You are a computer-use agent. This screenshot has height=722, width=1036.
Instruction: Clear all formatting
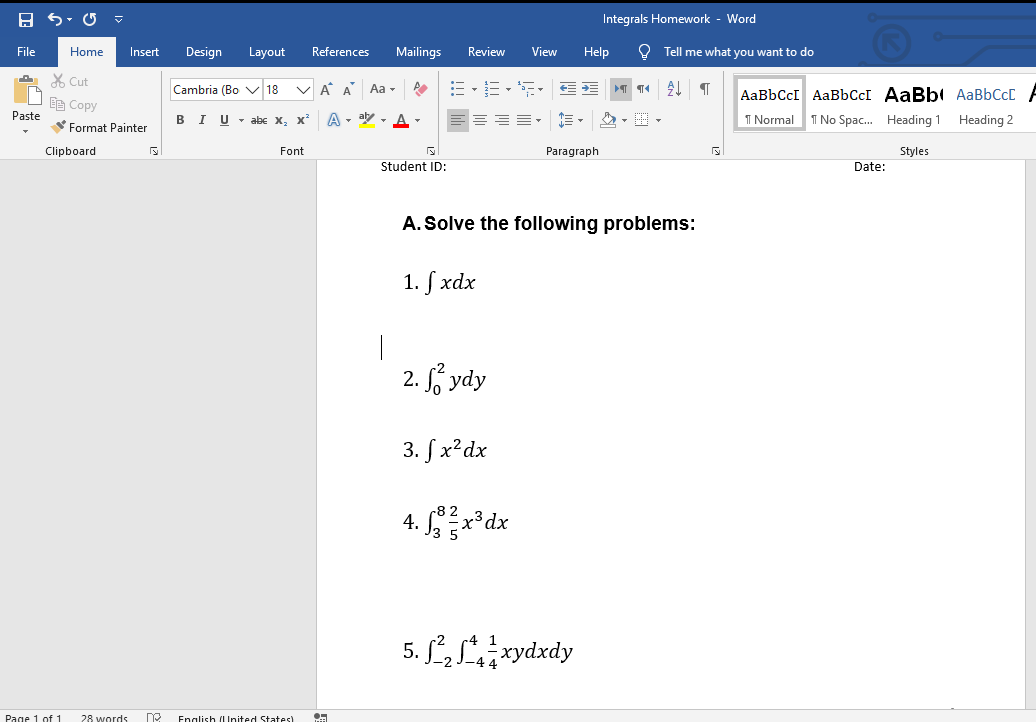[x=419, y=89]
